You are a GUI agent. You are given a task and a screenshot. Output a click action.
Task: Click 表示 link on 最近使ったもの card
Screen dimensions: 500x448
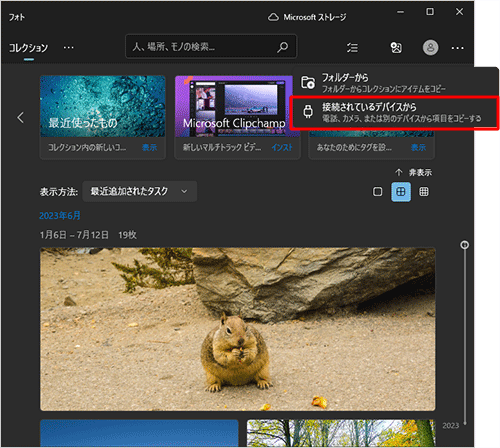point(149,147)
